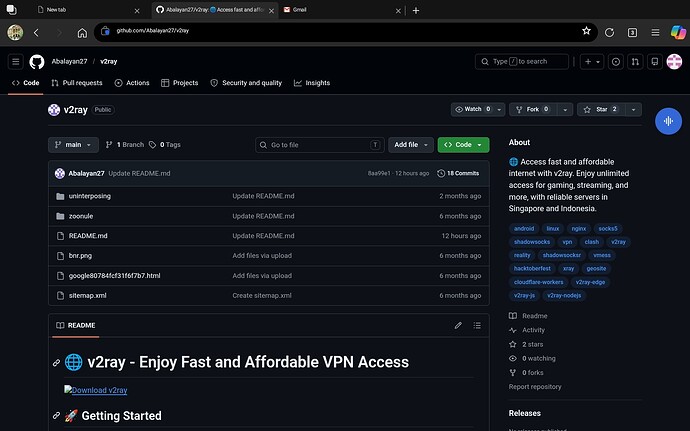The height and width of the screenshot is (431, 690).
Task: Open the pull requests icon in GitHub header
Action: (635, 62)
